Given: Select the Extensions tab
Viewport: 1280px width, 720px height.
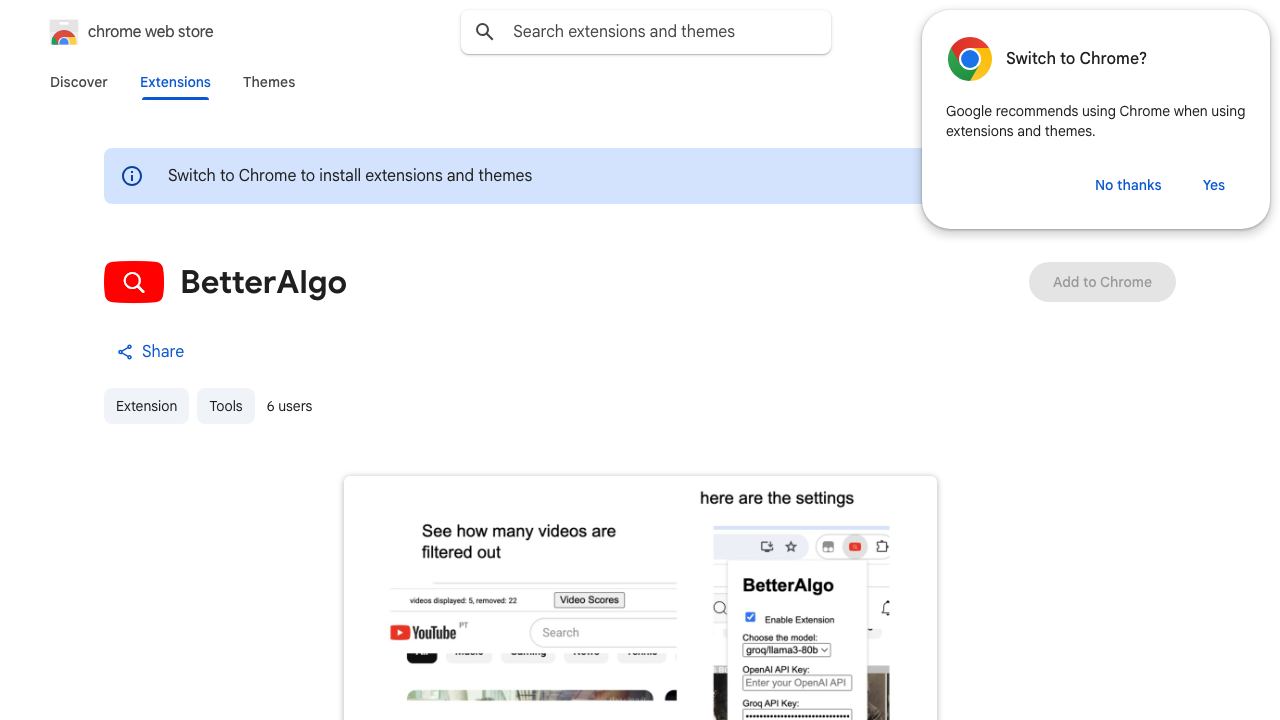Looking at the screenshot, I should point(175,82).
